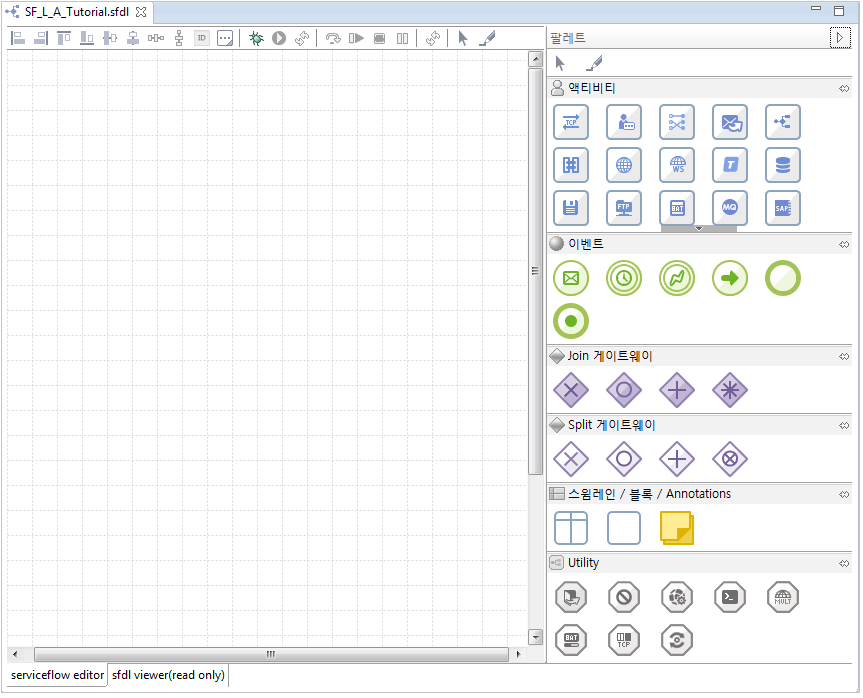Click the timer event icon
This screenshot has height=698, width=863.
click(x=624, y=278)
